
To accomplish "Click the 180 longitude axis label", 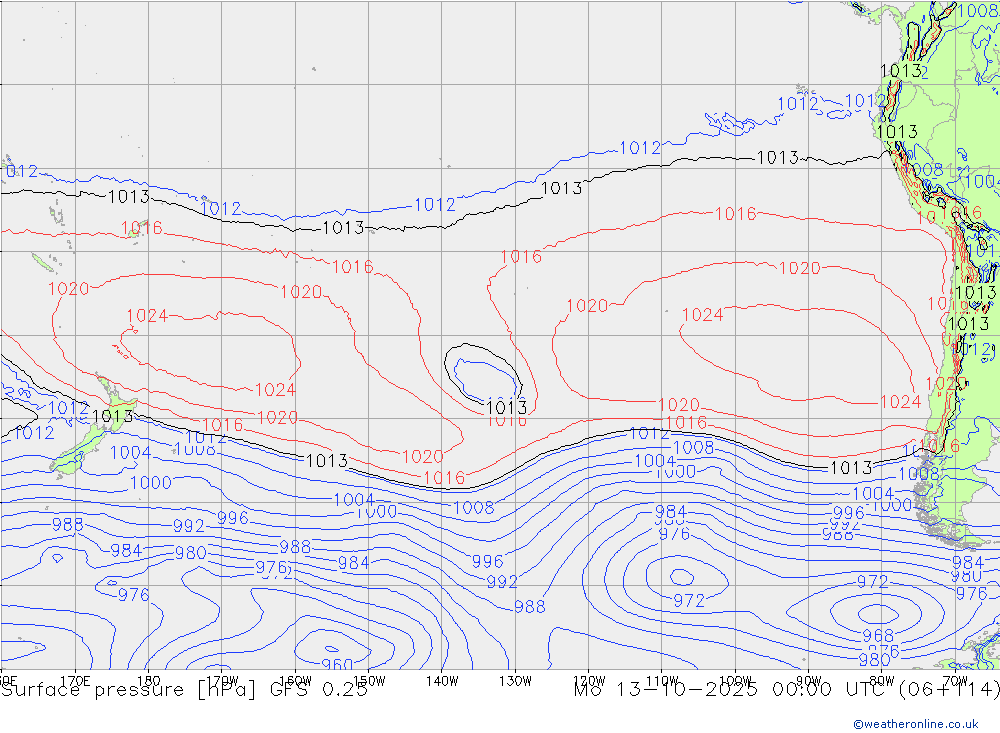I will pos(149,681).
